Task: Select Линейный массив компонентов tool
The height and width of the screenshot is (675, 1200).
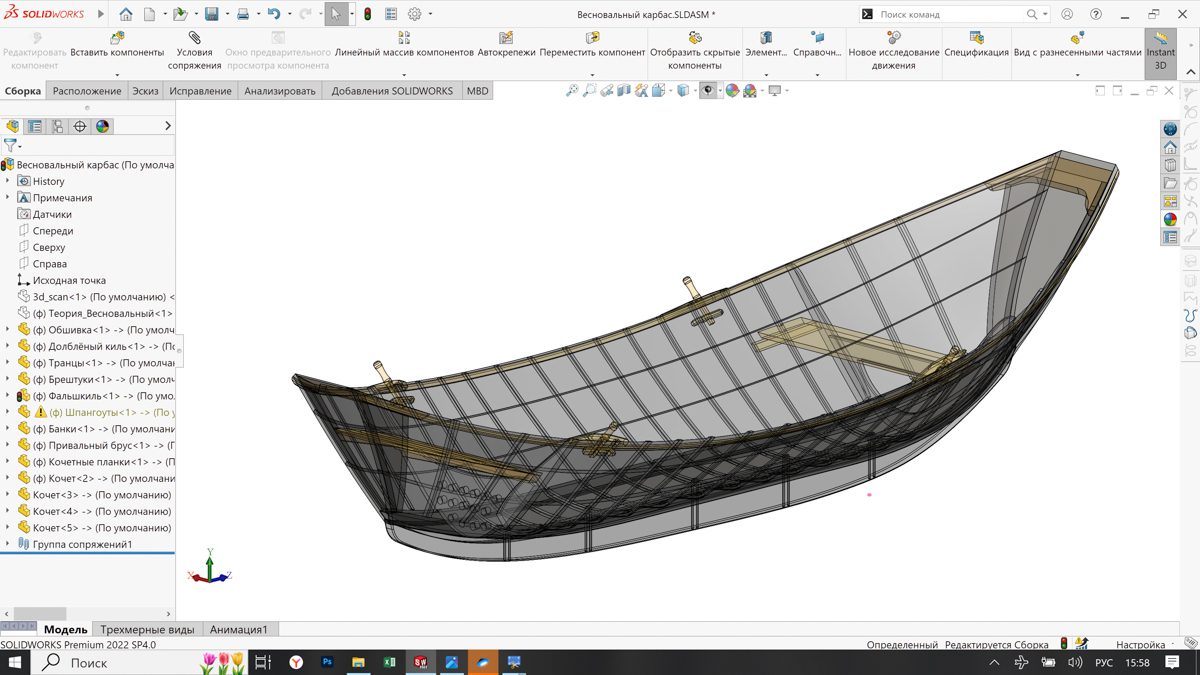Action: tap(404, 38)
